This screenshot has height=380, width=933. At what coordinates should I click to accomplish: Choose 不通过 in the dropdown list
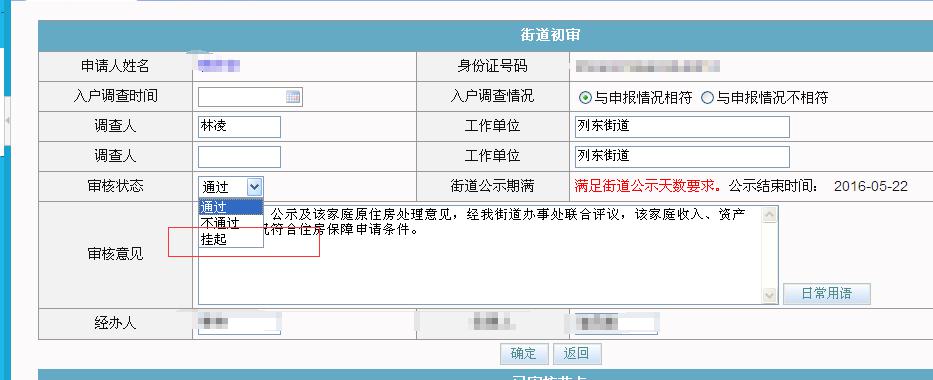pos(230,224)
